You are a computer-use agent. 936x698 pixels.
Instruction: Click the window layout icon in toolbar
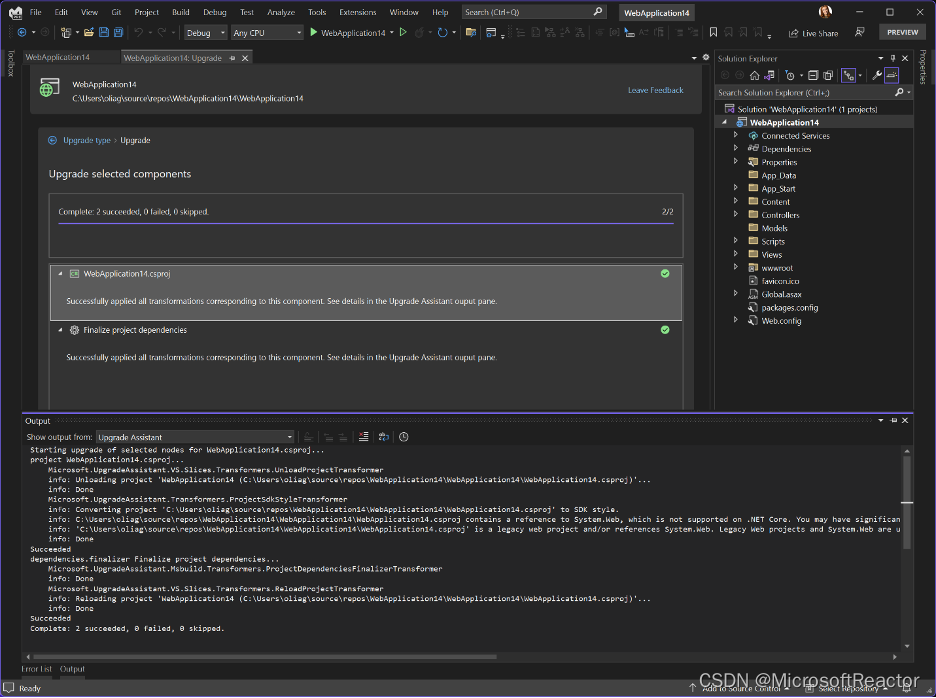click(491, 33)
